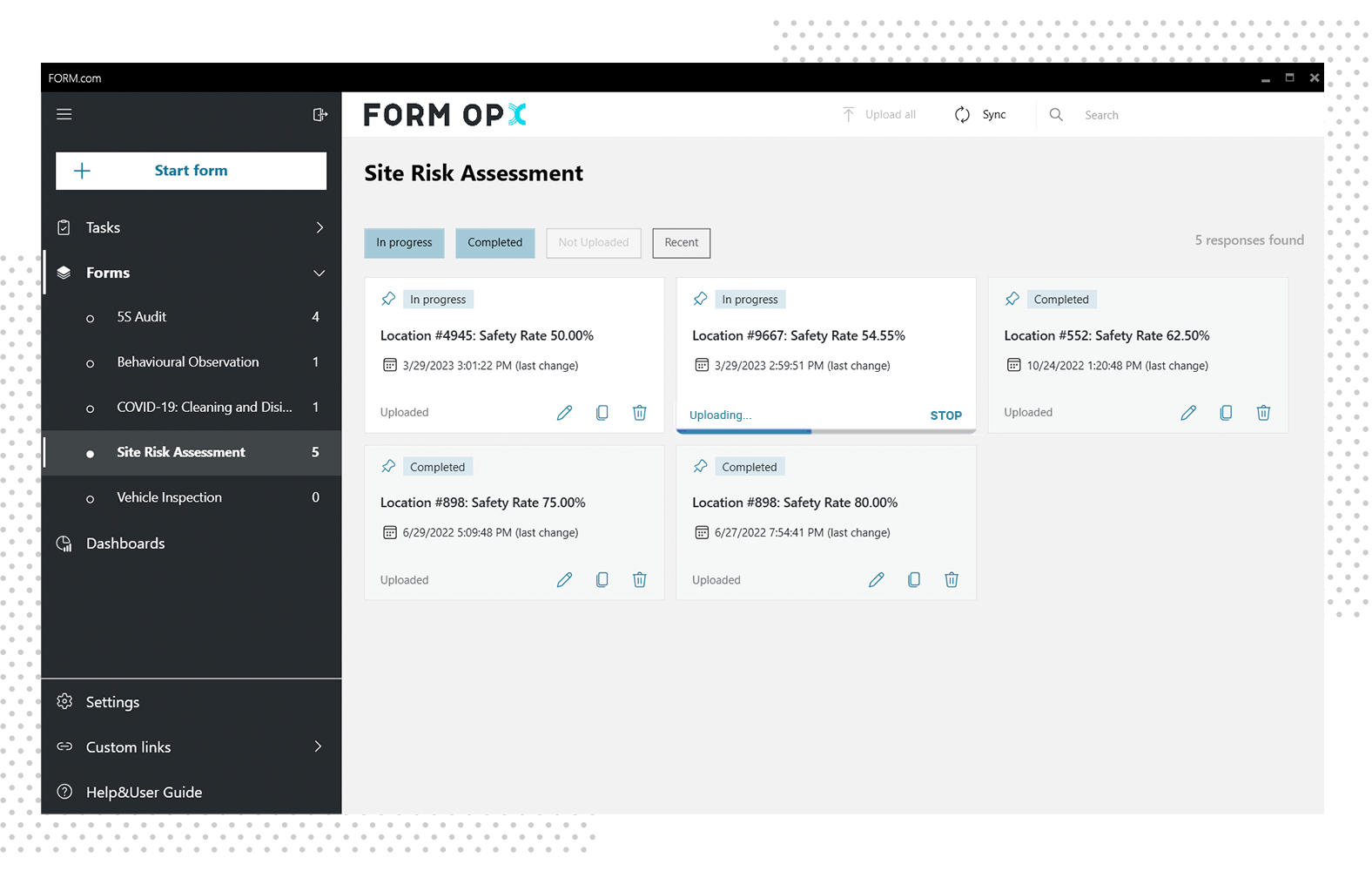This screenshot has height=871, width=1372.
Task: Copy the Safety Rate 75.00% response
Action: coord(602,580)
